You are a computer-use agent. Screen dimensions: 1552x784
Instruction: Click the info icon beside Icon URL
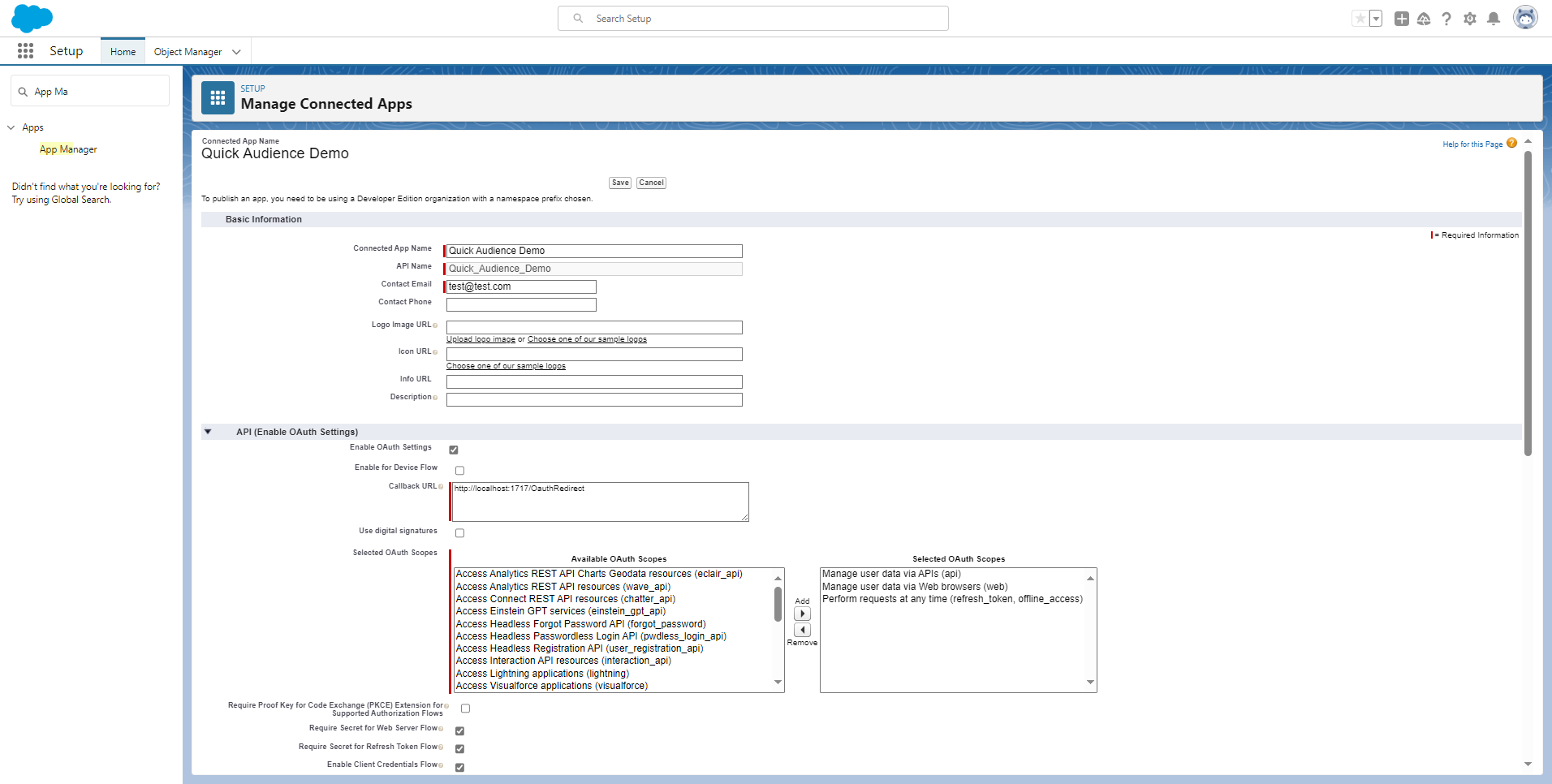(435, 352)
